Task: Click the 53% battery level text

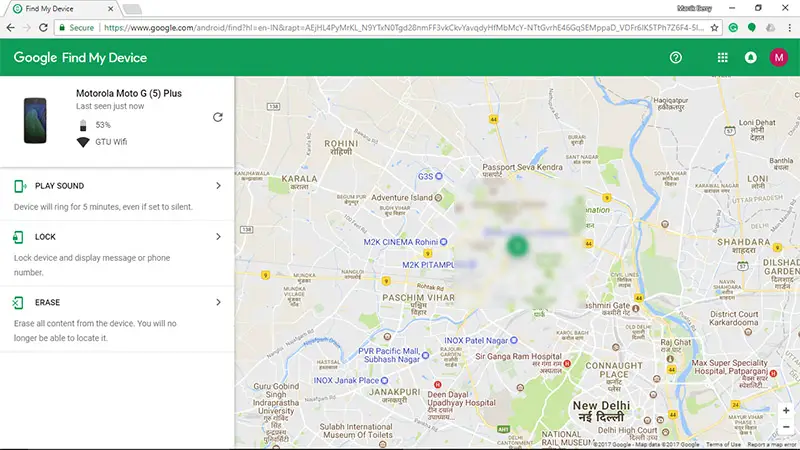Action: click(x=103, y=125)
